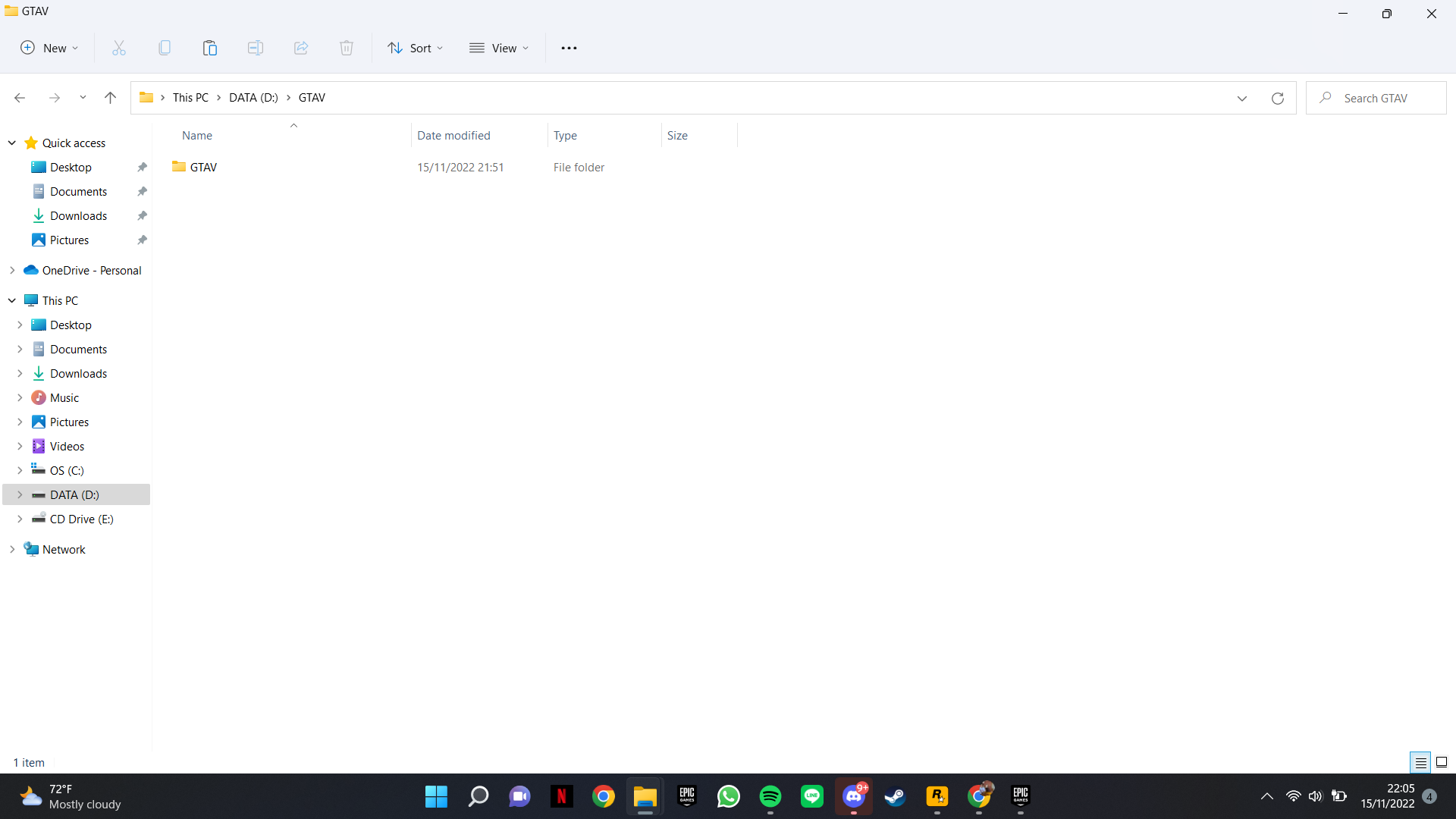This screenshot has width=1456, height=819.
Task: Go forward with the right arrow
Action: pos(54,98)
